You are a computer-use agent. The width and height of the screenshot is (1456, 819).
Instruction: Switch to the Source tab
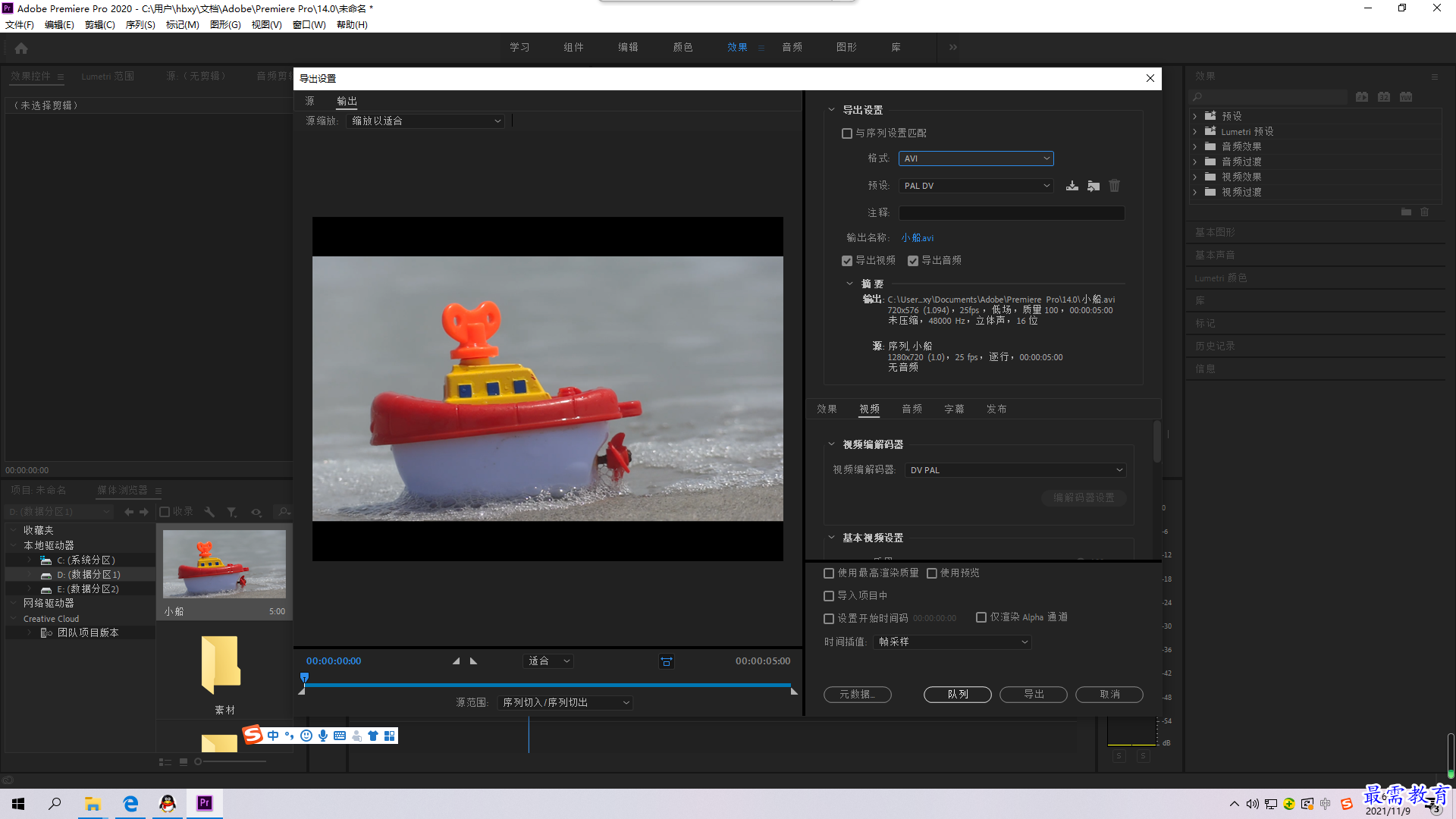pos(309,102)
